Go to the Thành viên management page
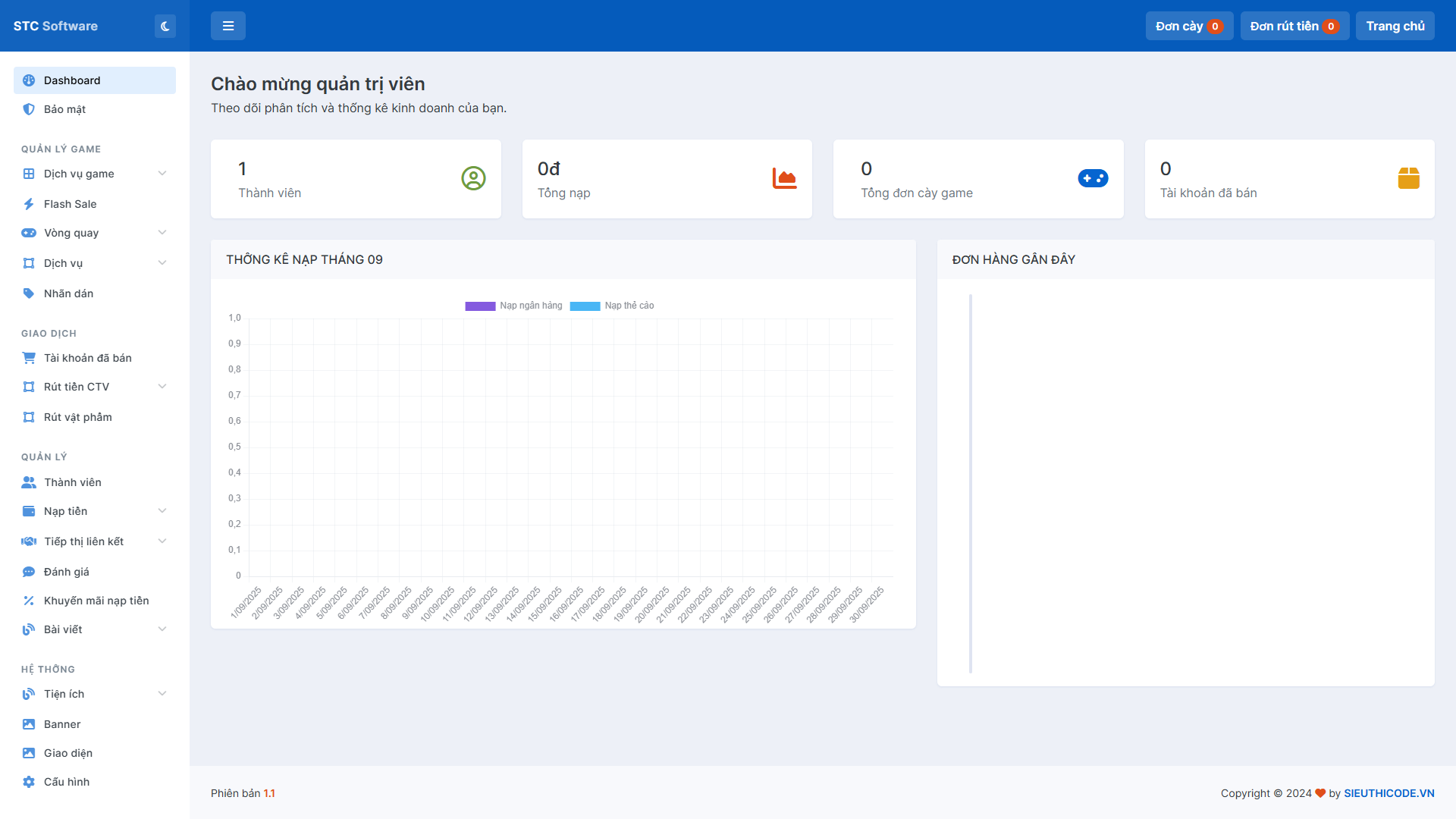Image resolution: width=1456 pixels, height=819 pixels. [72, 482]
